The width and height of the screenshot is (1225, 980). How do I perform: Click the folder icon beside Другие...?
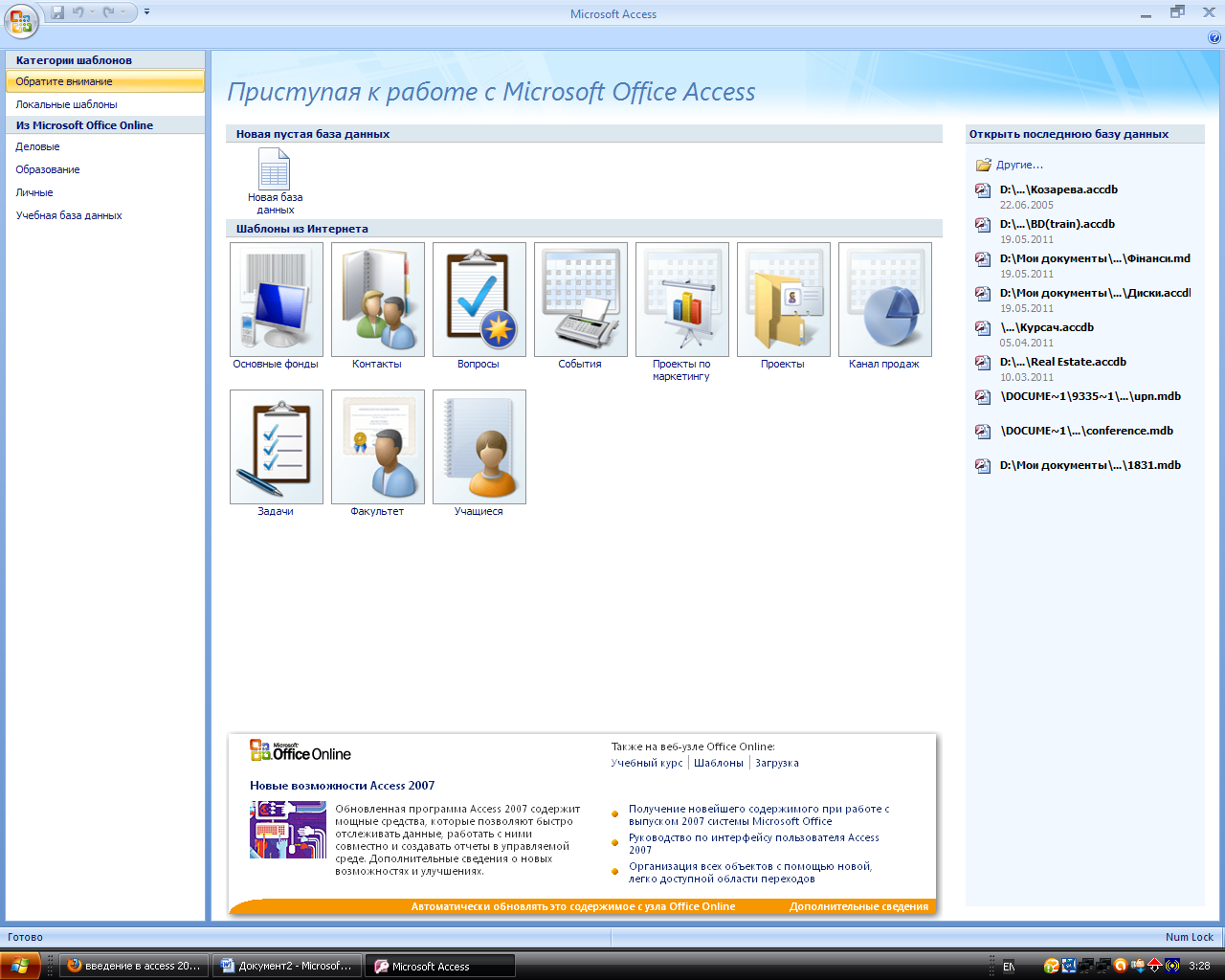984,165
